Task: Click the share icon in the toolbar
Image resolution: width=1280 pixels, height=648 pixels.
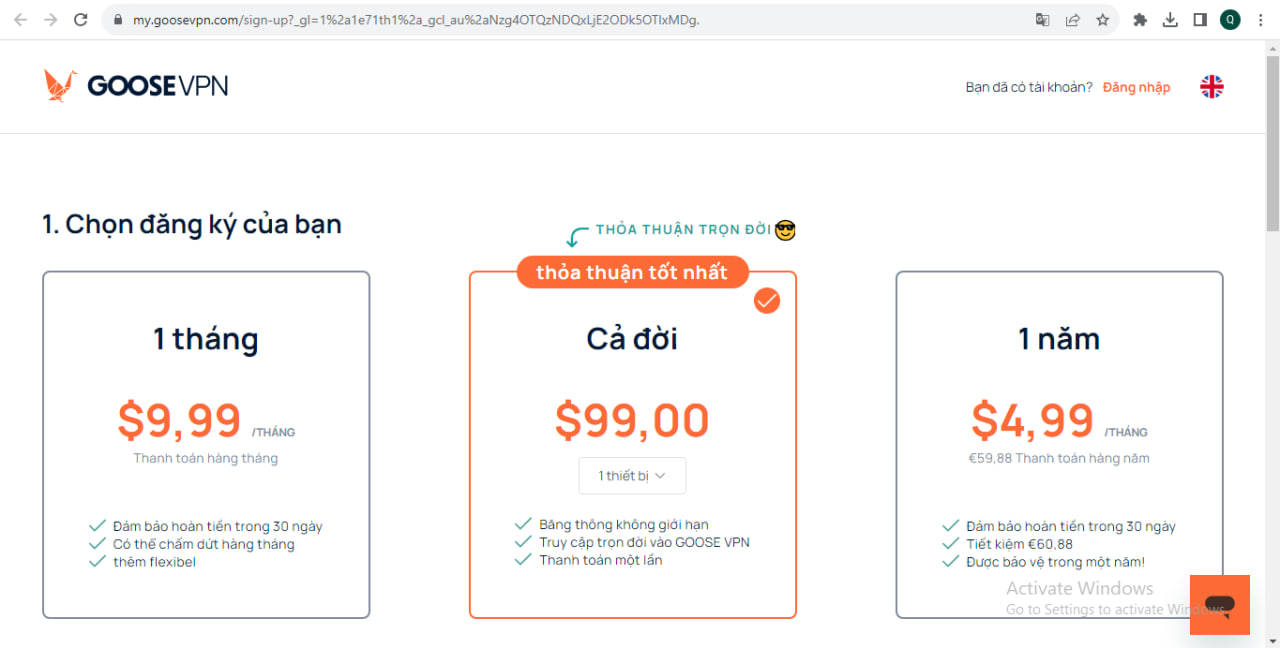Action: [x=1073, y=19]
